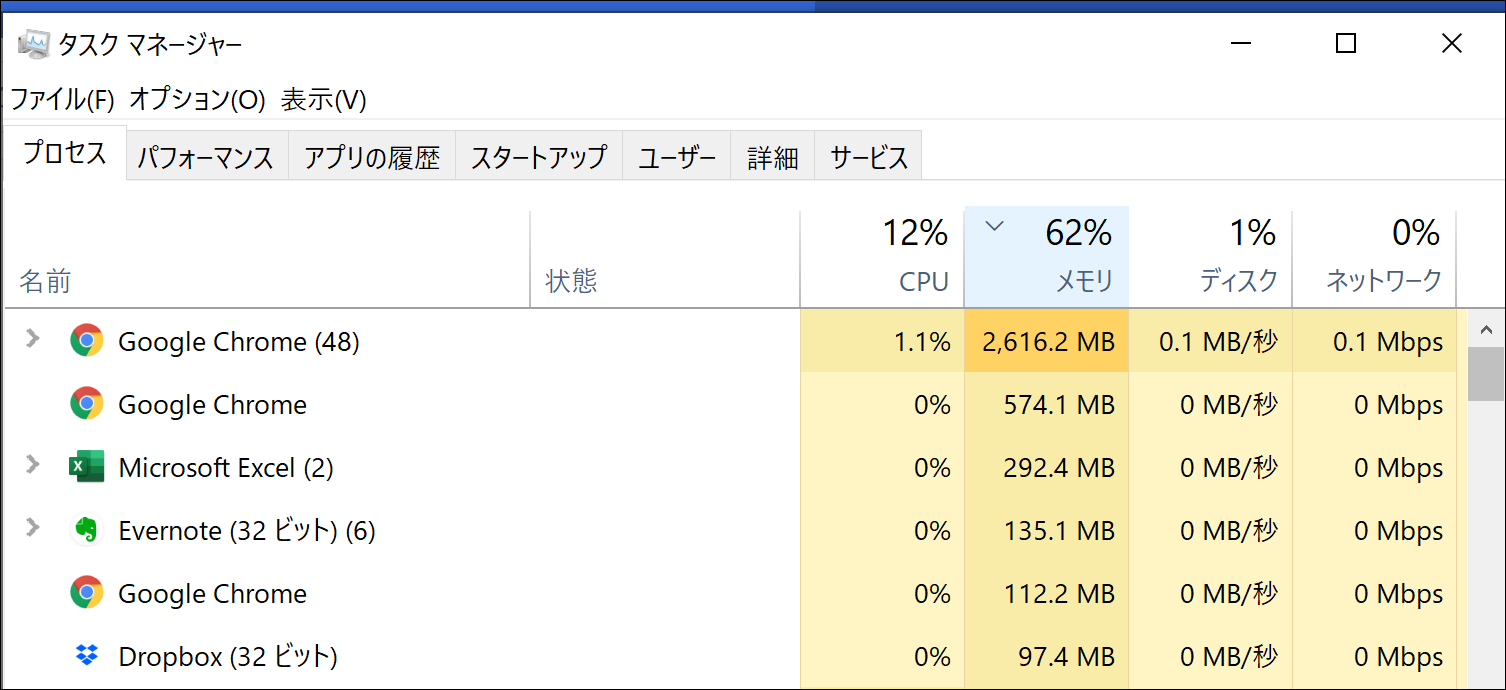The image size is (1506, 690).
Task: Expand the Google Chrome (48) process group
Action: point(33,338)
